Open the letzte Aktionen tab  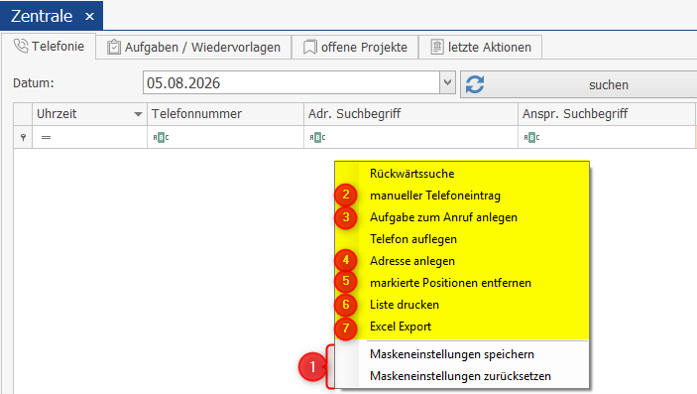pyautogui.click(x=480, y=47)
